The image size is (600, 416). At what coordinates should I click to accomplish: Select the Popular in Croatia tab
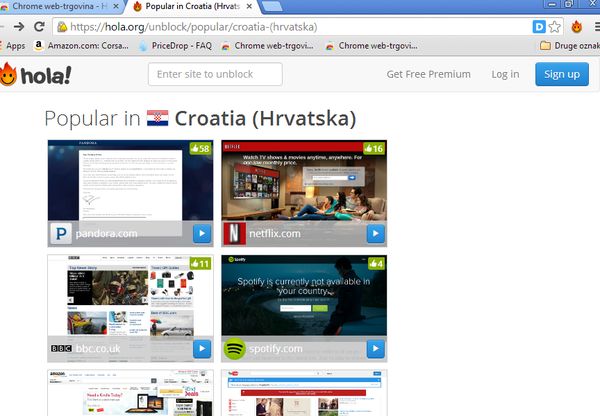(x=191, y=7)
